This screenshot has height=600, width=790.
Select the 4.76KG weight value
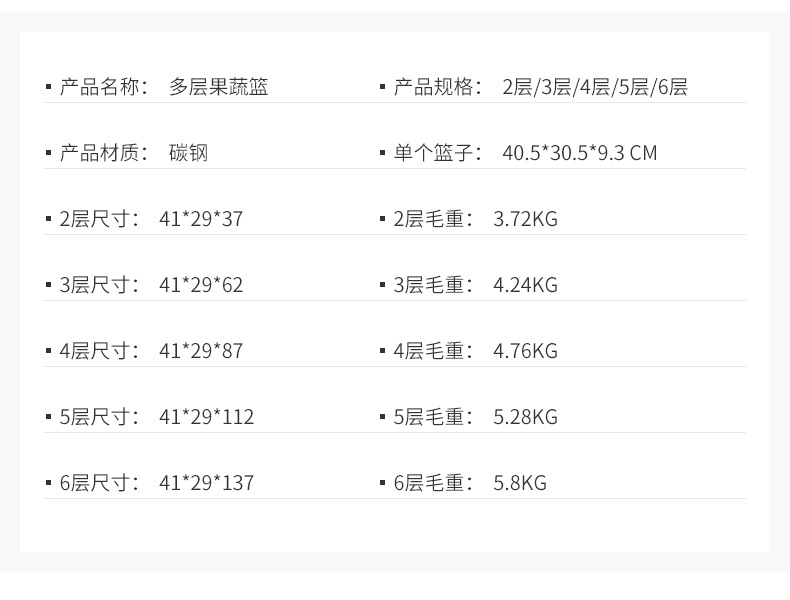click(x=525, y=351)
